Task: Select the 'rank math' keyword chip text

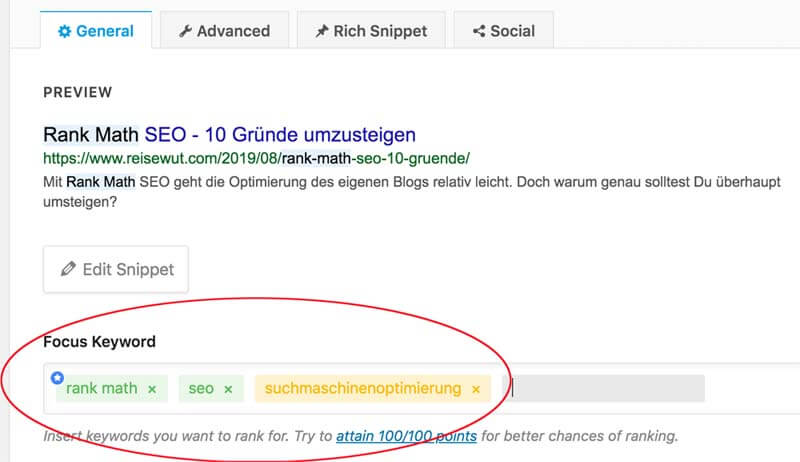Action: tap(102, 389)
